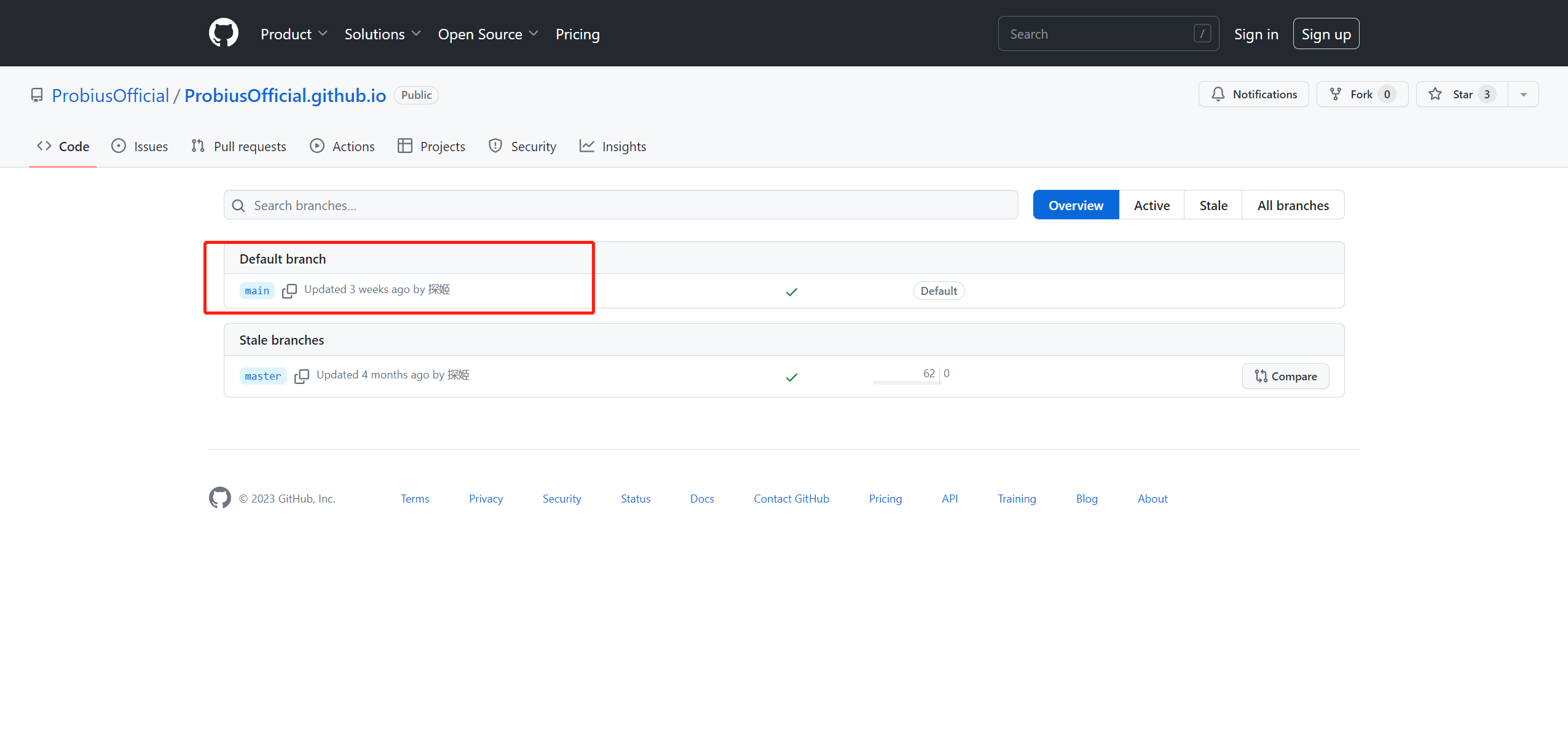1568x752 pixels.
Task: Click master branch build status checkmark
Action: pos(791,377)
